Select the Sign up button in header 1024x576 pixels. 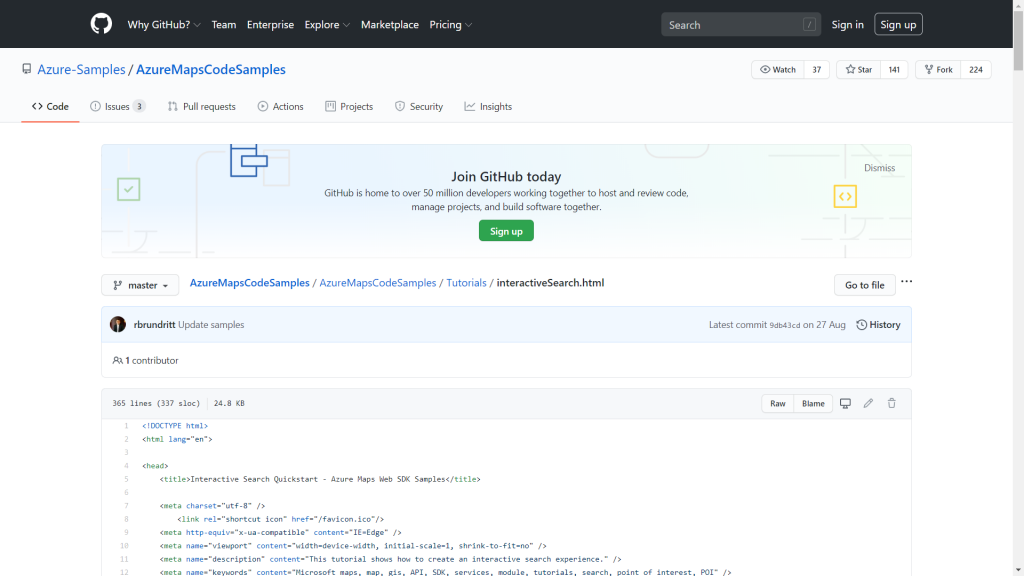pos(898,25)
